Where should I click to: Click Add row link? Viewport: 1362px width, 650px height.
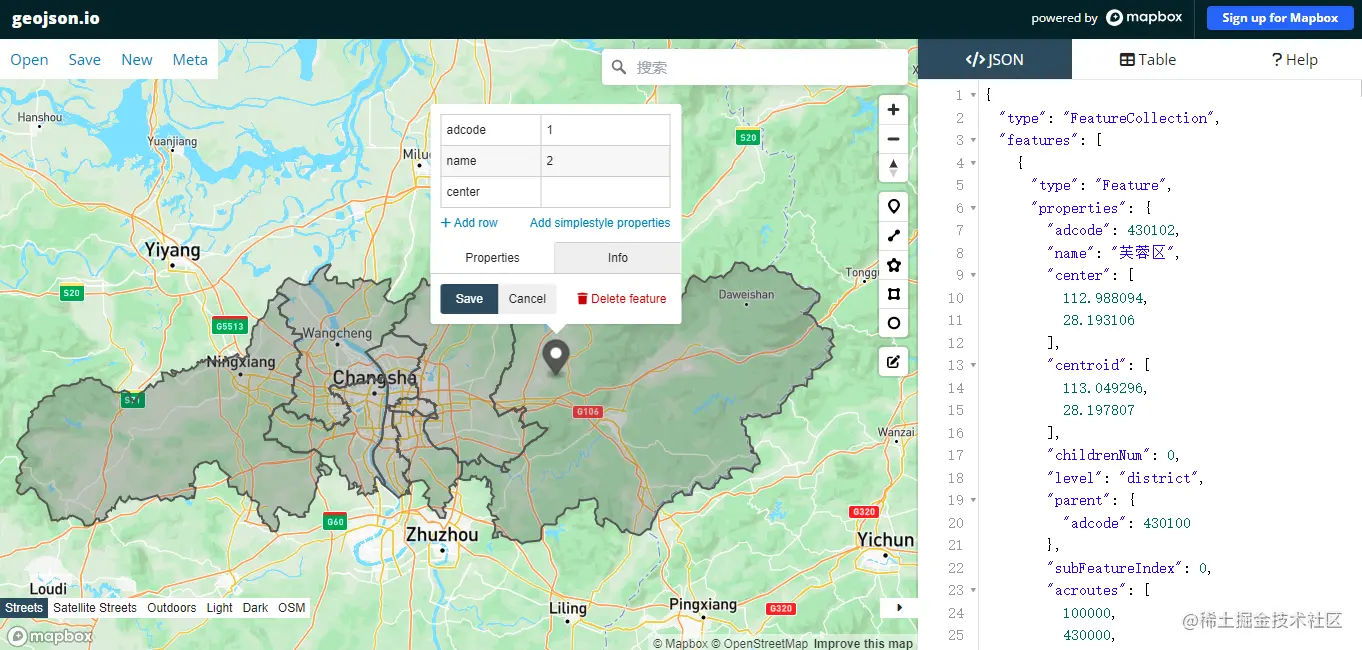[469, 223]
